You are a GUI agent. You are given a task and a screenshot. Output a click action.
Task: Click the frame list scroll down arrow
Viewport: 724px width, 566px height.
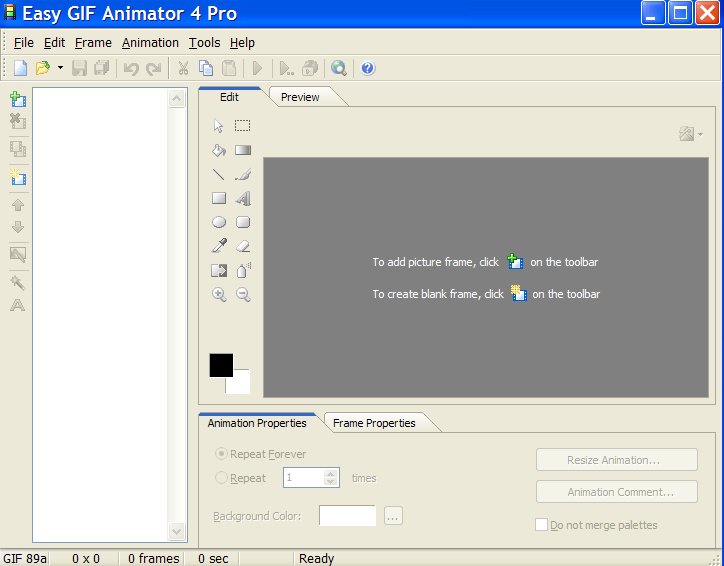point(177,531)
